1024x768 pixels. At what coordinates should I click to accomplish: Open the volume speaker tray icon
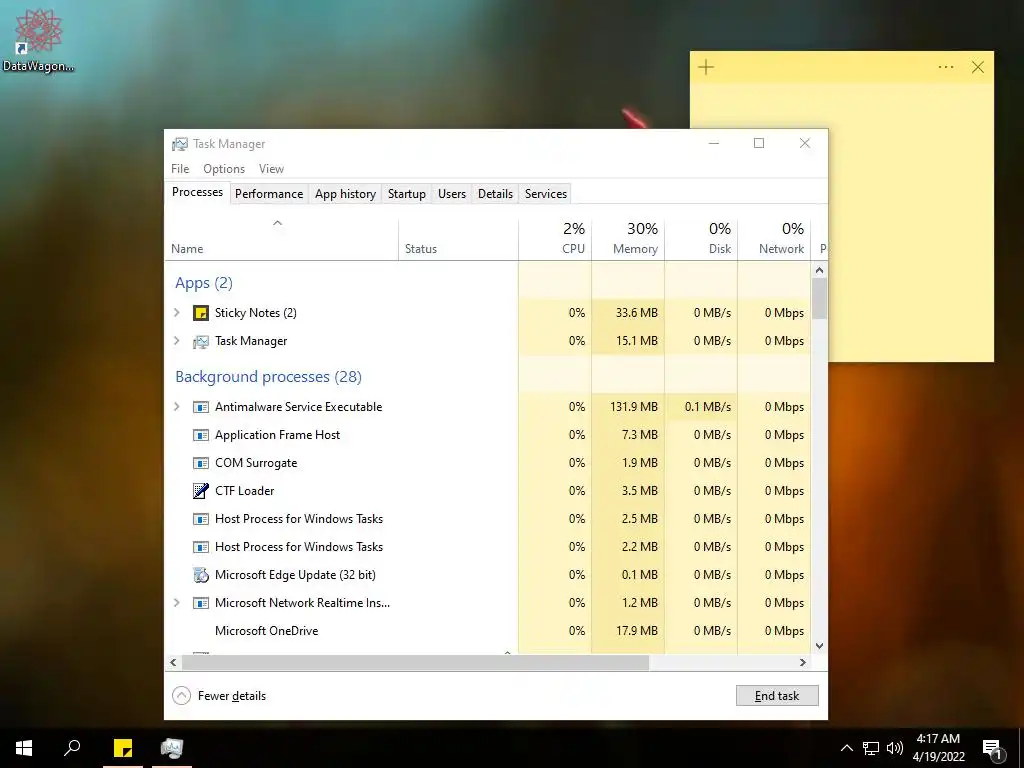tap(895, 748)
